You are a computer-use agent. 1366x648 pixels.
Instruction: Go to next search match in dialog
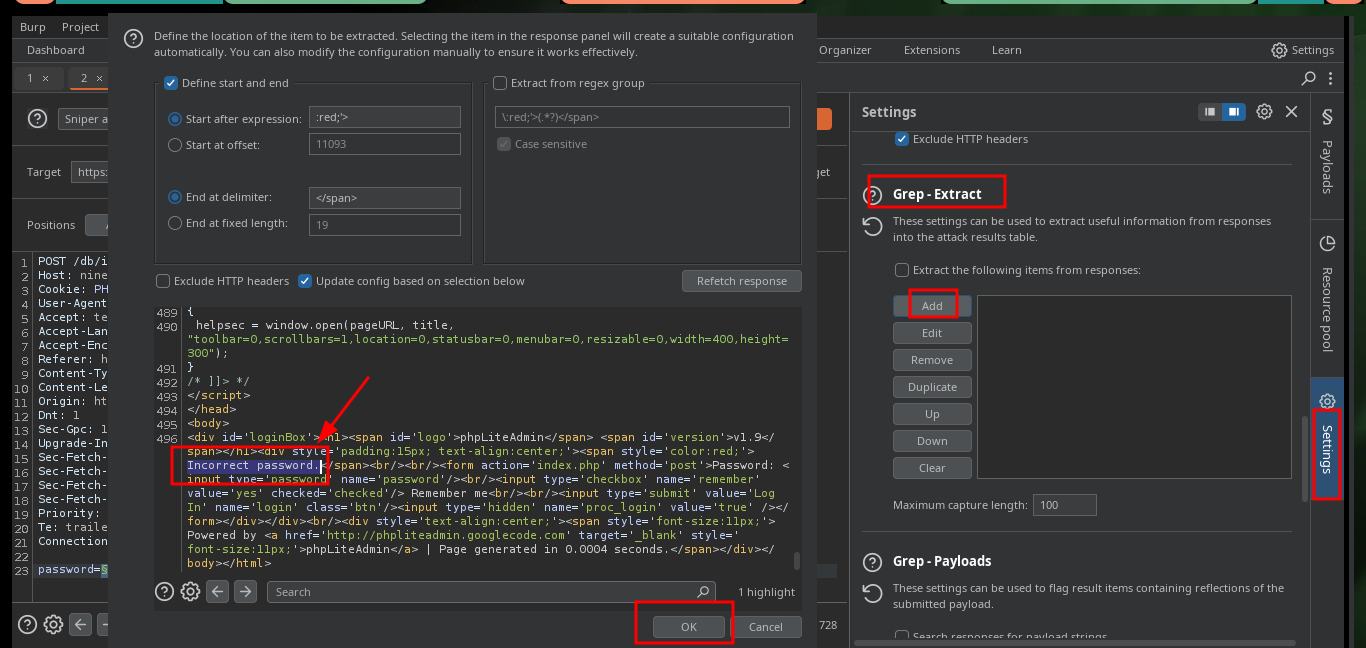pos(245,592)
